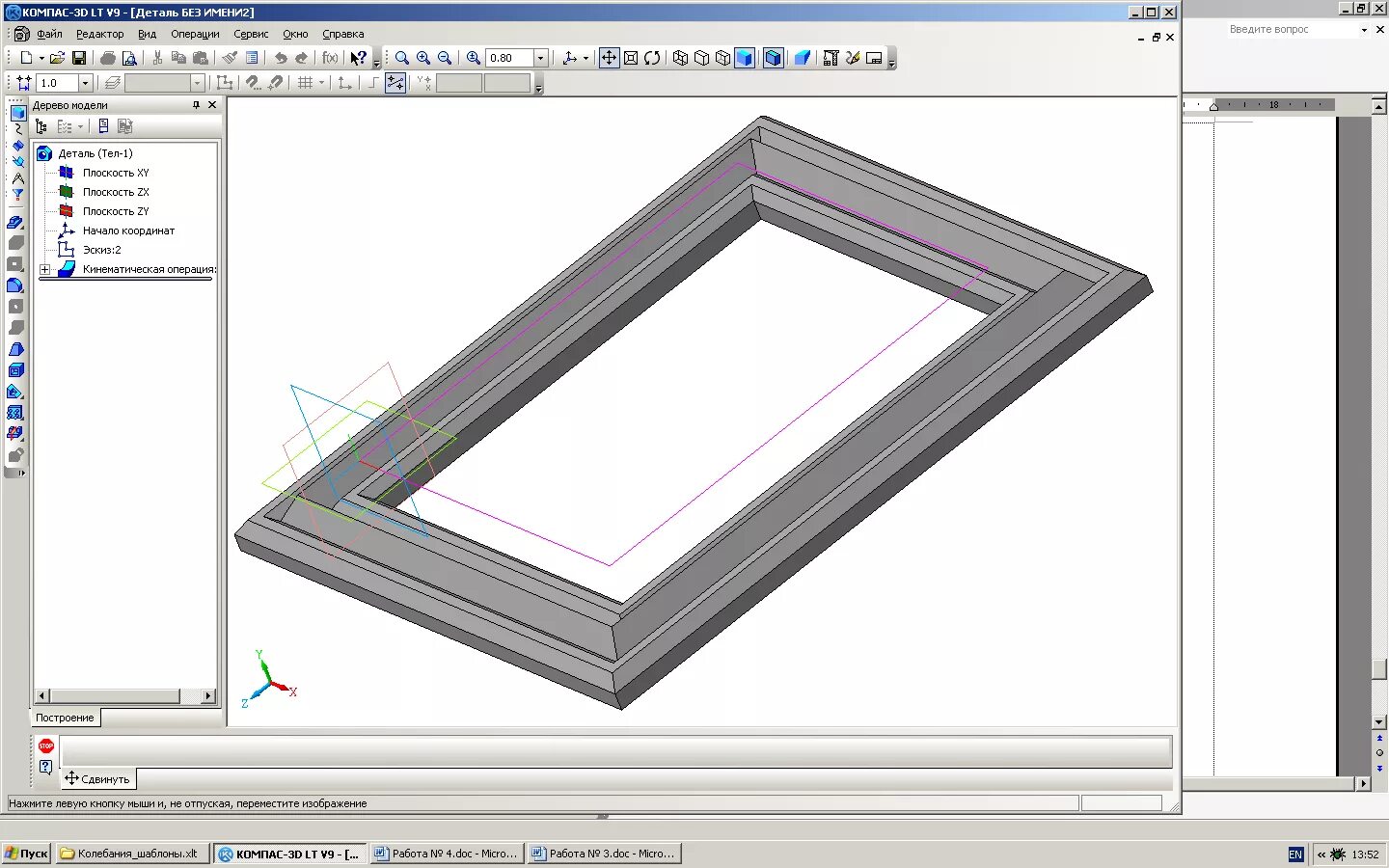
Task: Open a file with the folder icon
Action: 57,58
